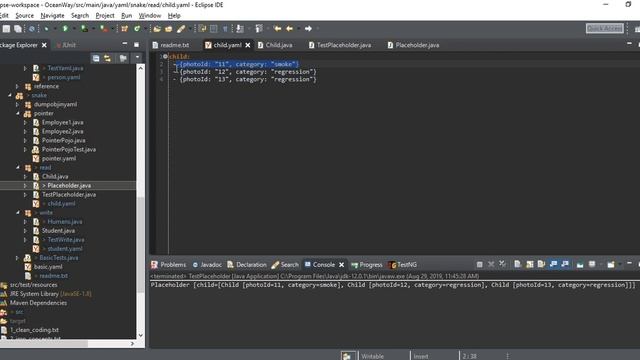Click Remove Launch X icon in Console

click(x=491, y=264)
